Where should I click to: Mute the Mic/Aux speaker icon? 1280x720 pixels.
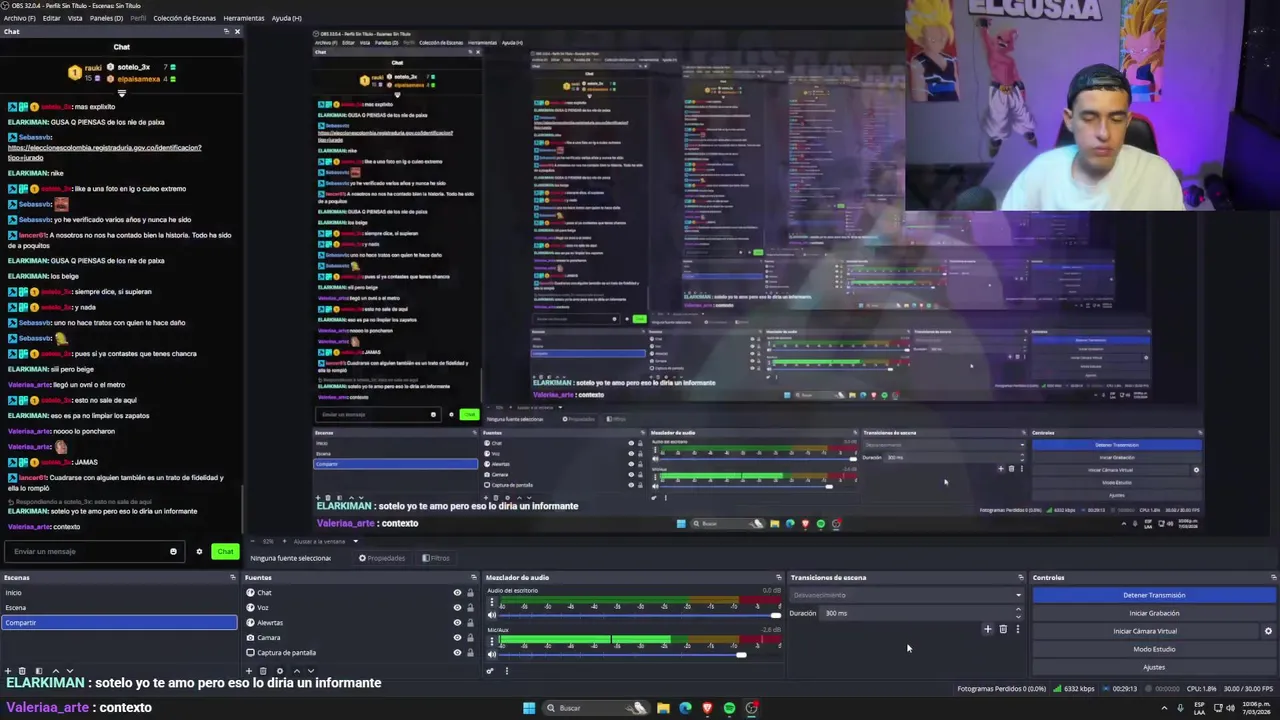click(x=491, y=654)
